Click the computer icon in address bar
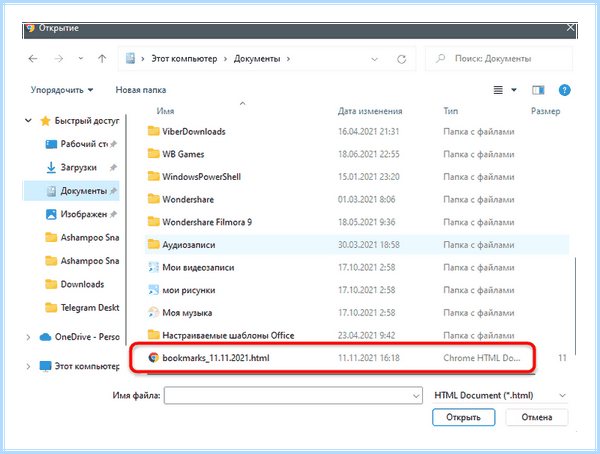 130,59
